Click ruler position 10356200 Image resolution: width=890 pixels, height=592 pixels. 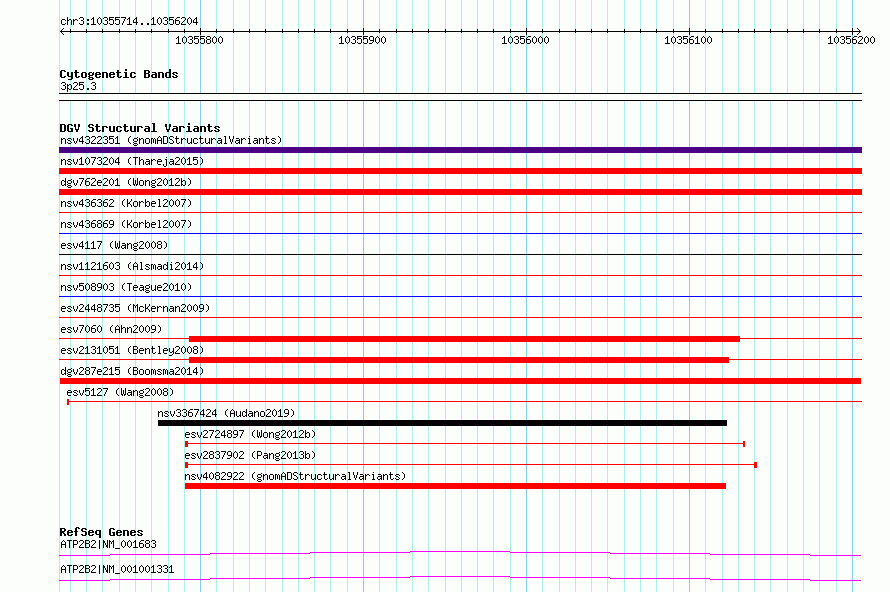pyautogui.click(x=851, y=40)
